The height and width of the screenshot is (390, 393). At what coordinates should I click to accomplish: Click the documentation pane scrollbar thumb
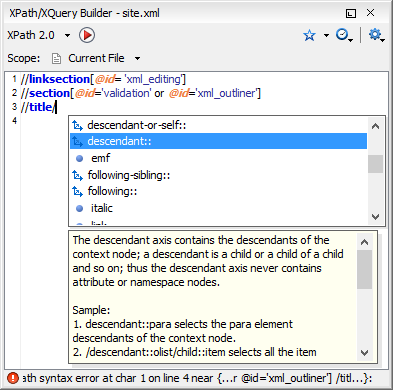point(364,269)
